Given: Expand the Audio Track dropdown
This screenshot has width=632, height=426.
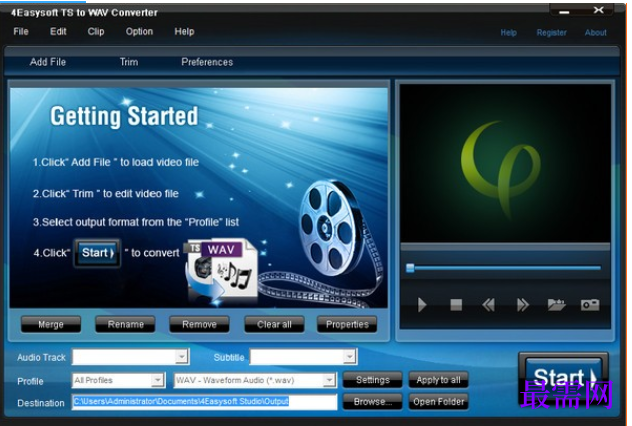Looking at the screenshot, I should point(182,357).
